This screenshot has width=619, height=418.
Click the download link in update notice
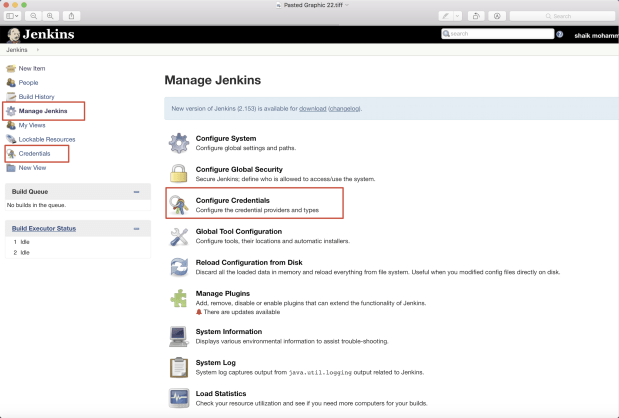[313, 109]
